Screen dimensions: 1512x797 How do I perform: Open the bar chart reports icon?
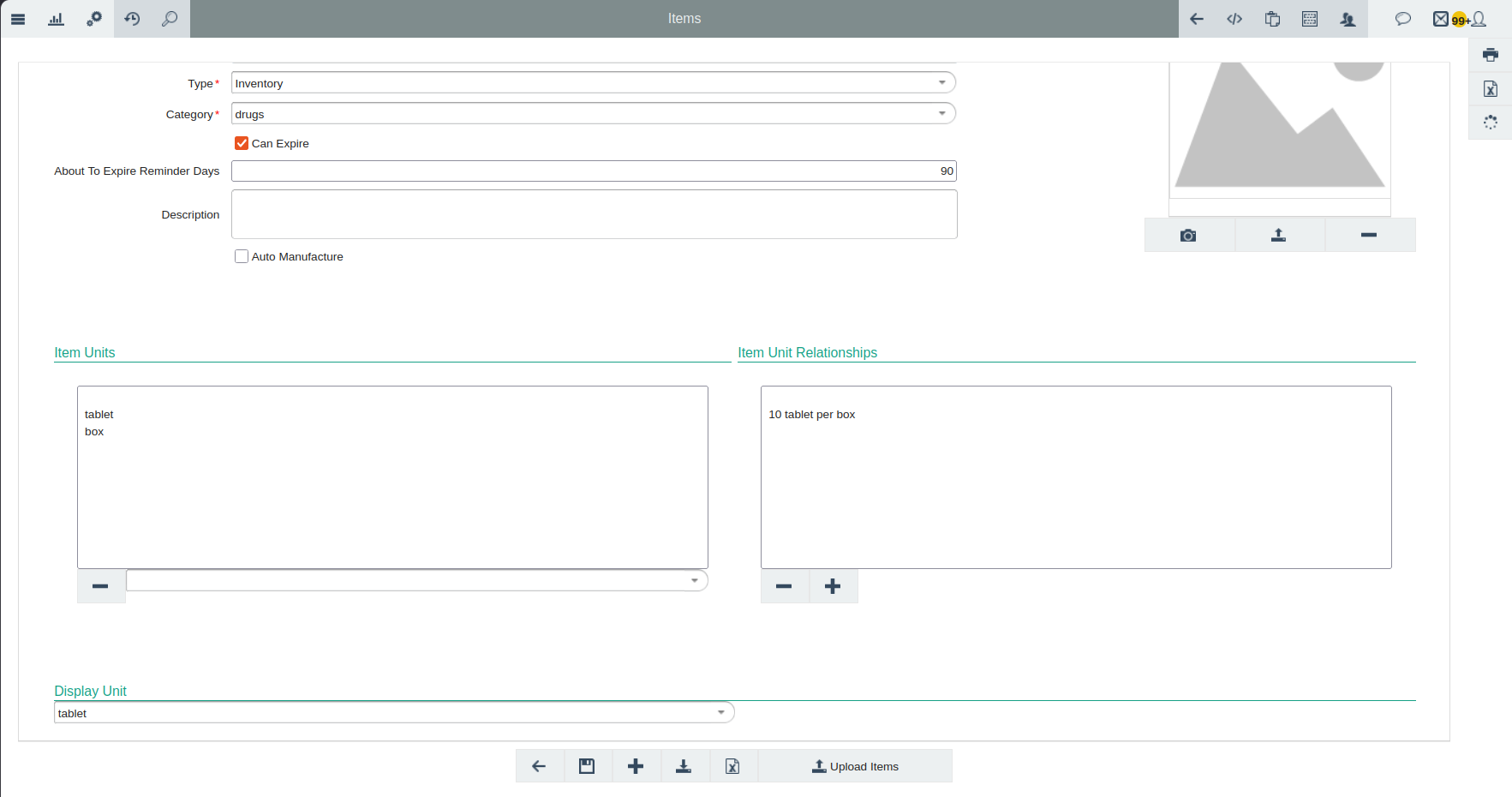coord(57,19)
